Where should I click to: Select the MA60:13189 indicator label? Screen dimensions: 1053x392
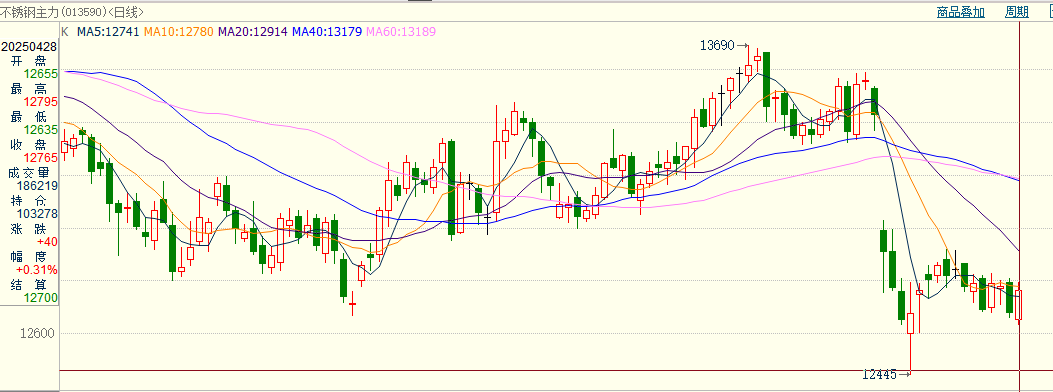point(401,32)
